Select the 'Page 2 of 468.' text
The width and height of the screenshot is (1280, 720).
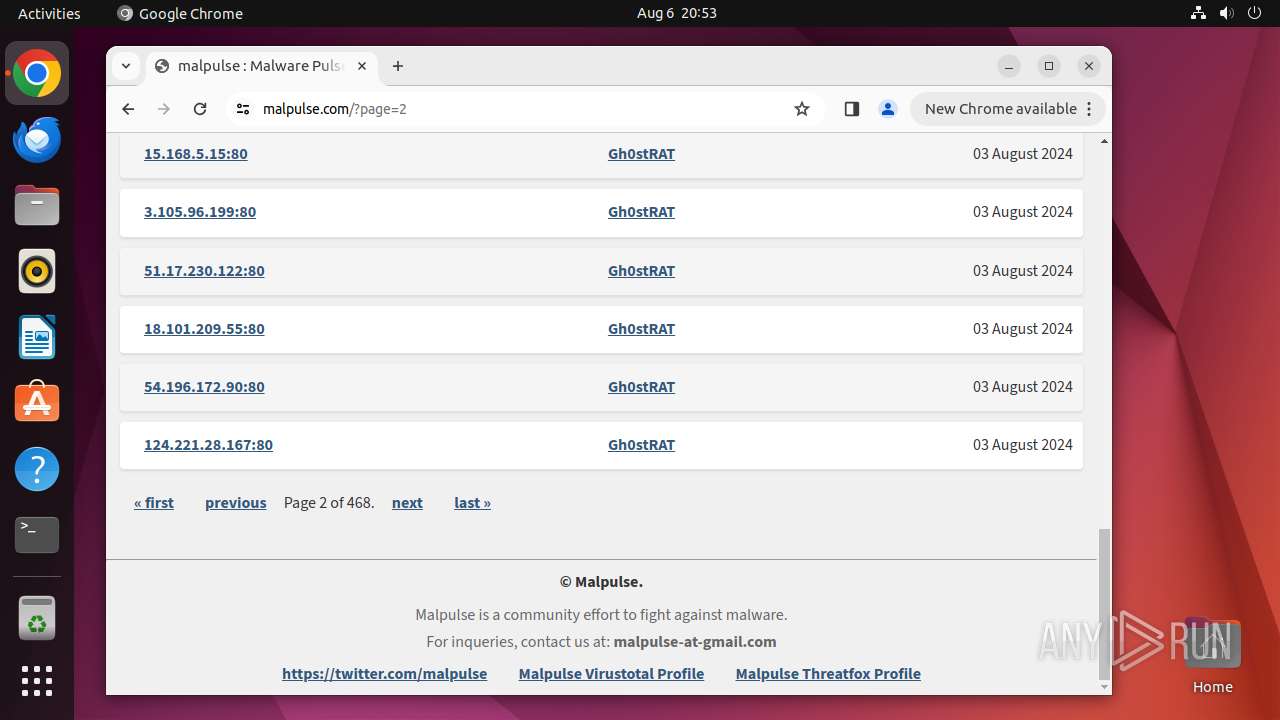point(329,503)
